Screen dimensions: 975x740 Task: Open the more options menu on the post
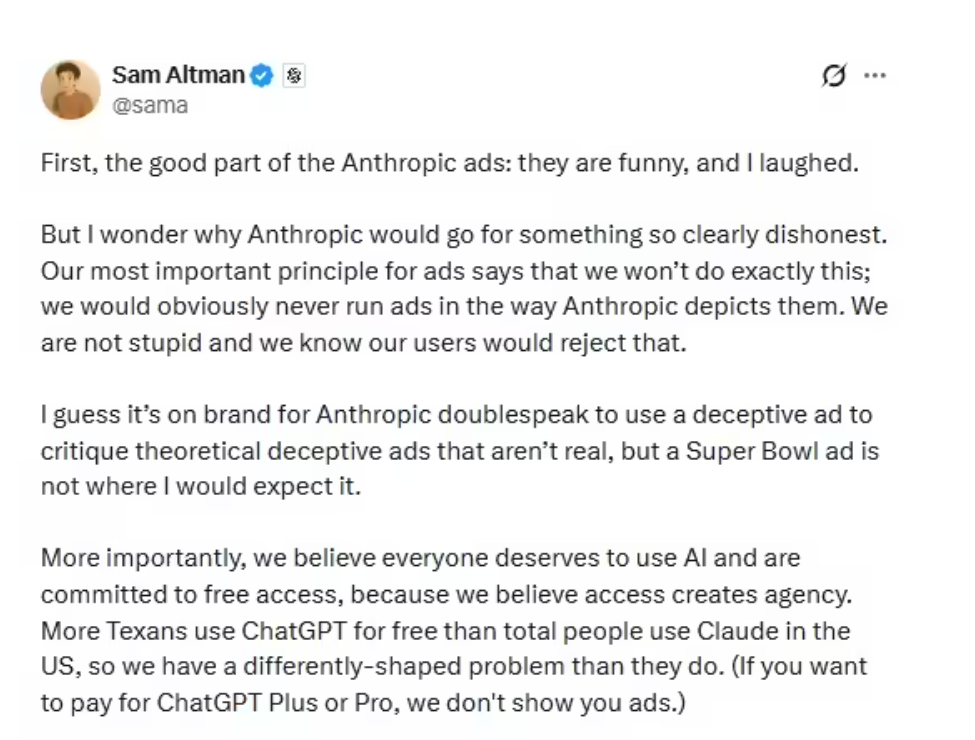click(876, 75)
